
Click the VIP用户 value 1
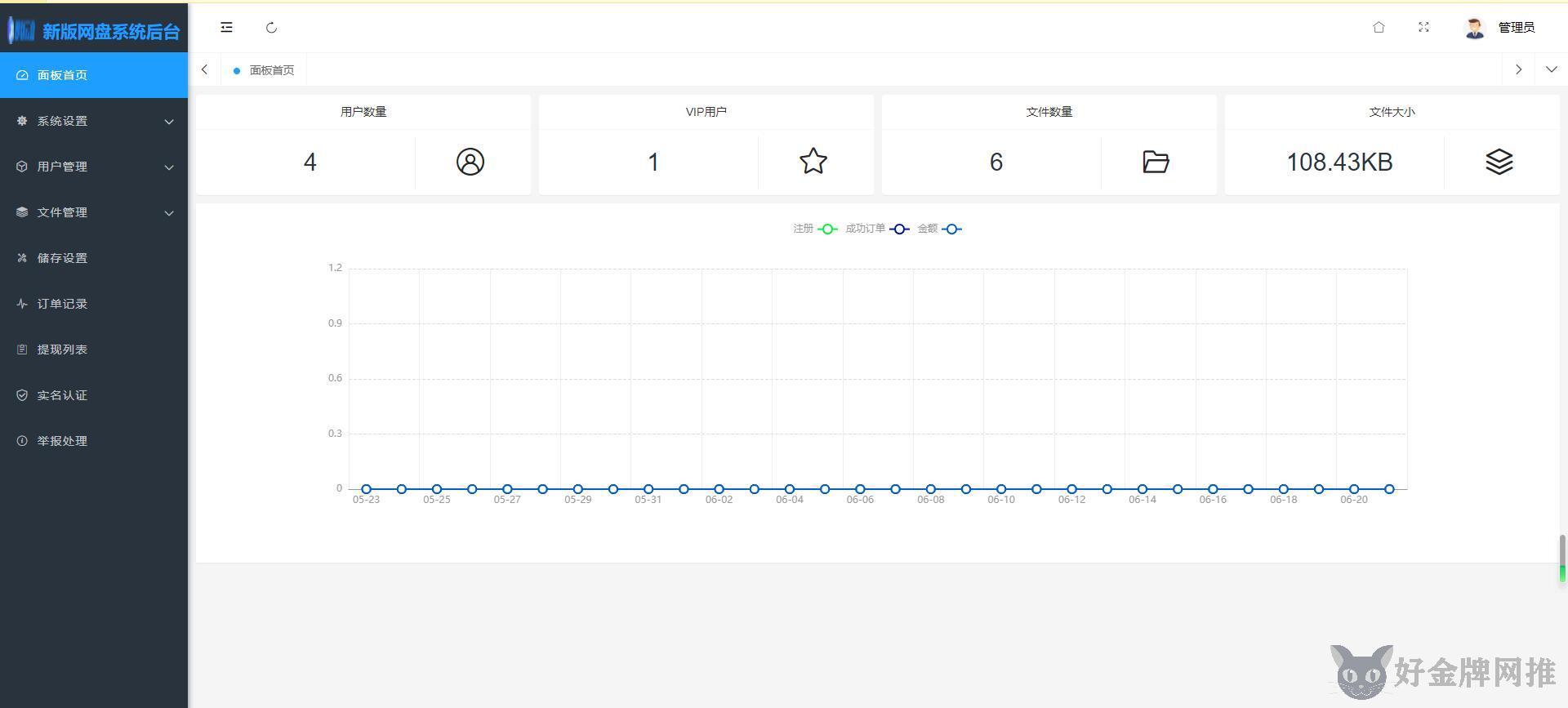click(653, 163)
